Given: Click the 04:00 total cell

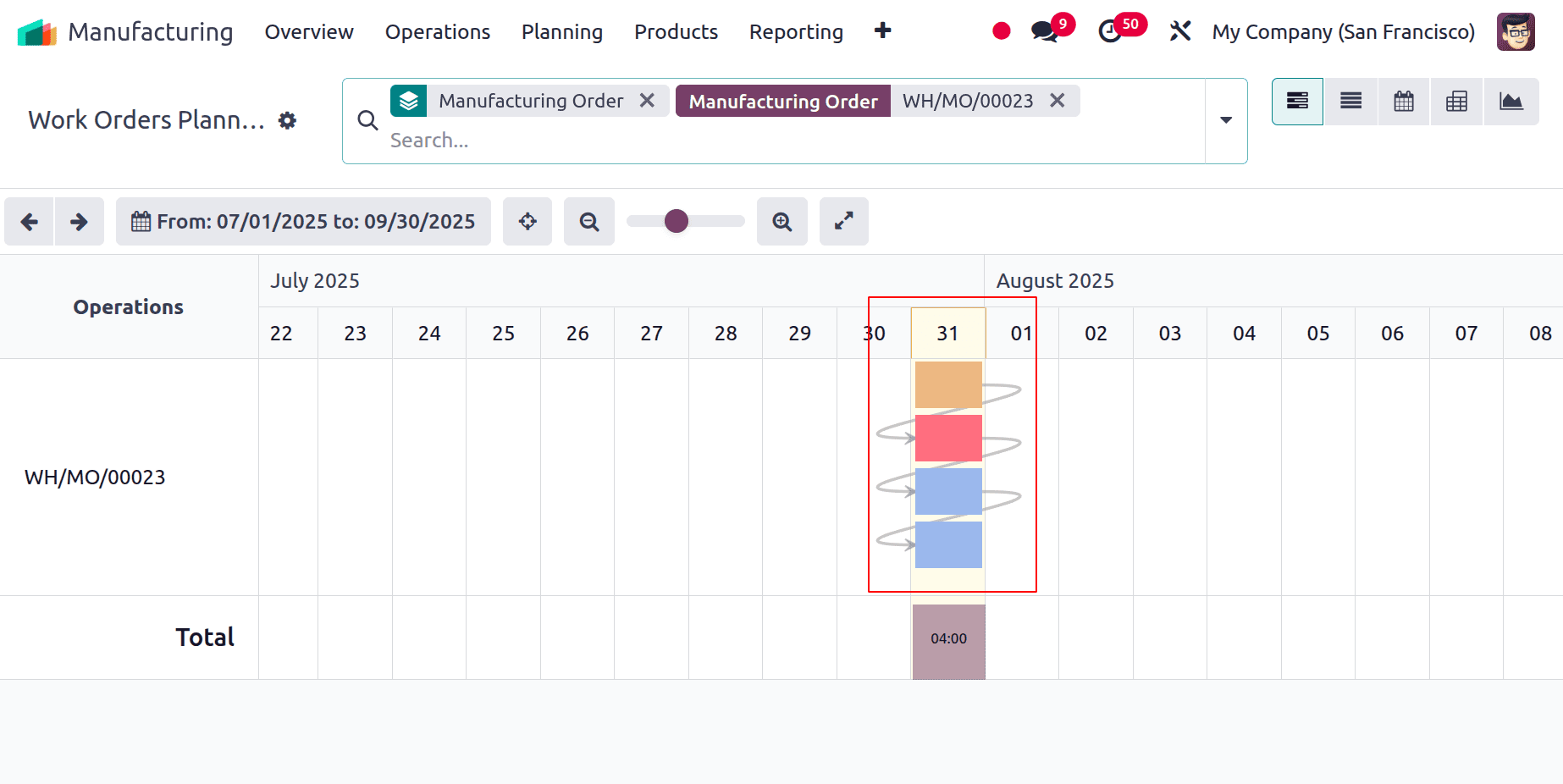Looking at the screenshot, I should click(948, 641).
